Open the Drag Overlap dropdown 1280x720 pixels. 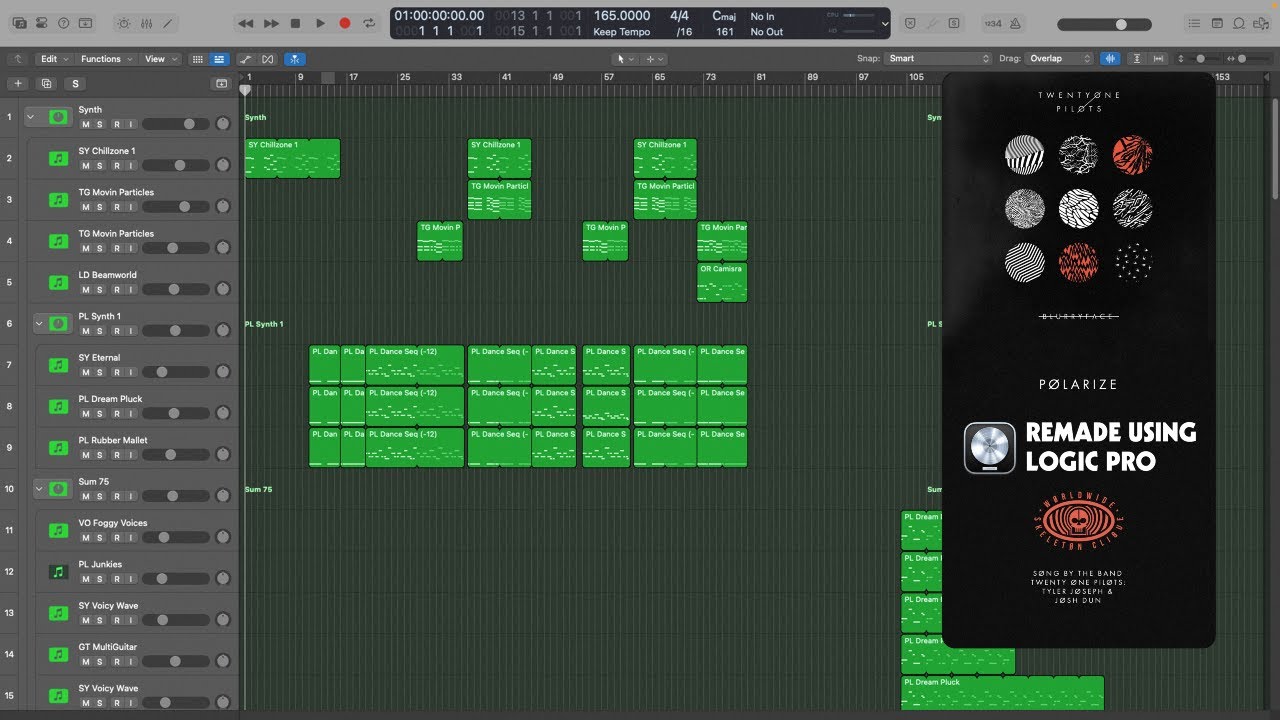(1060, 59)
